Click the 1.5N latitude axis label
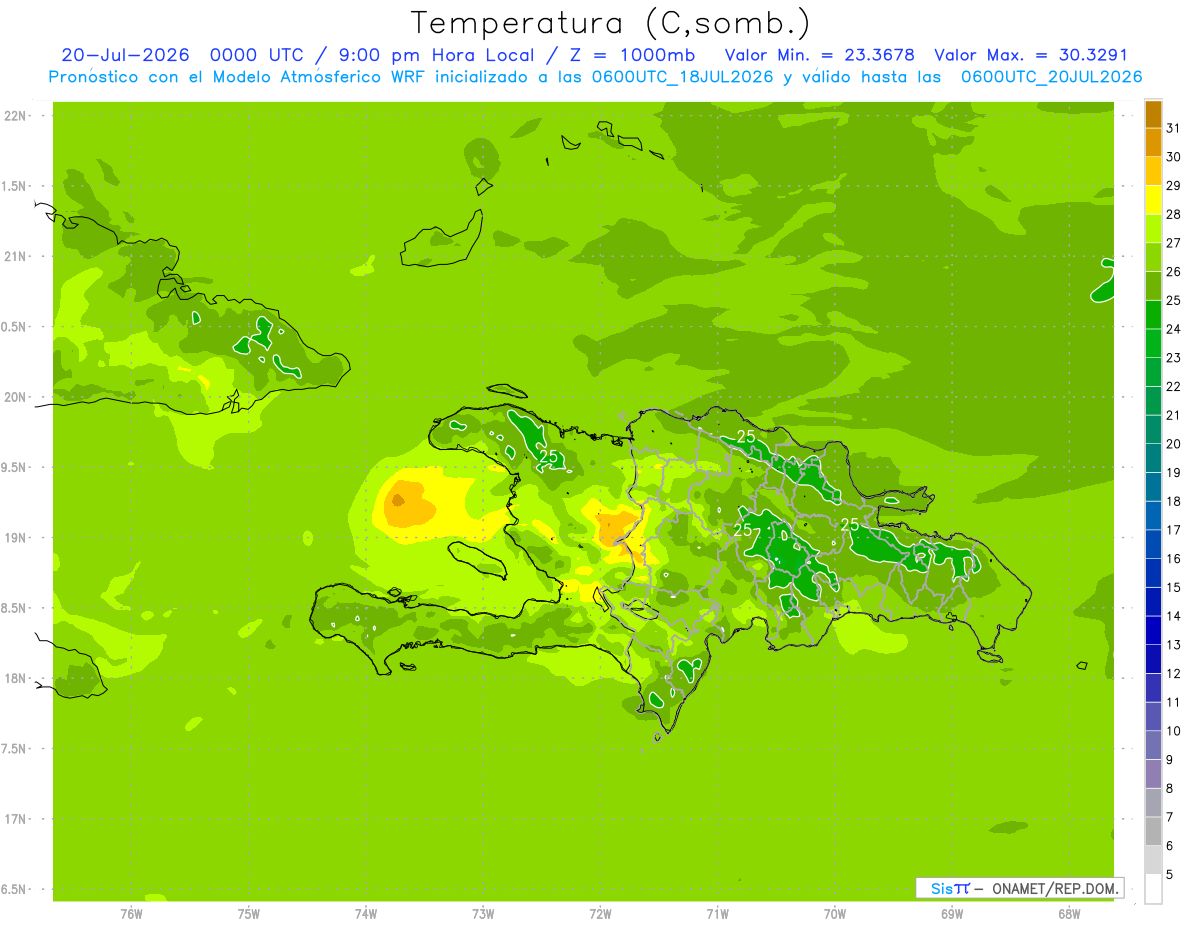Image resolution: width=1200 pixels, height=927 pixels. pyautogui.click(x=15, y=186)
